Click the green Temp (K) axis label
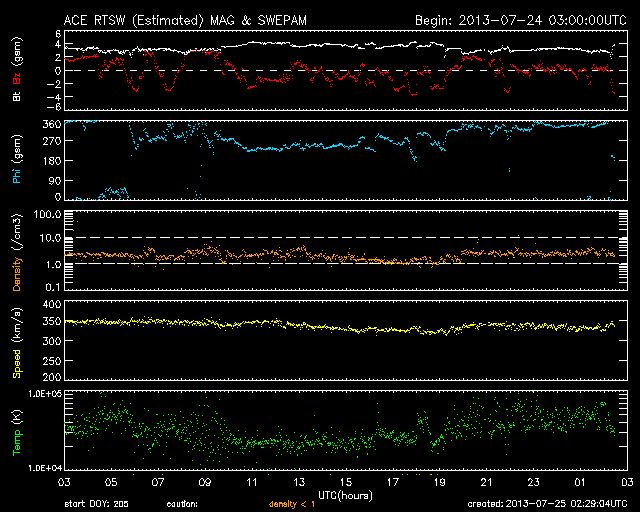The width and height of the screenshot is (640, 512). 16,430
